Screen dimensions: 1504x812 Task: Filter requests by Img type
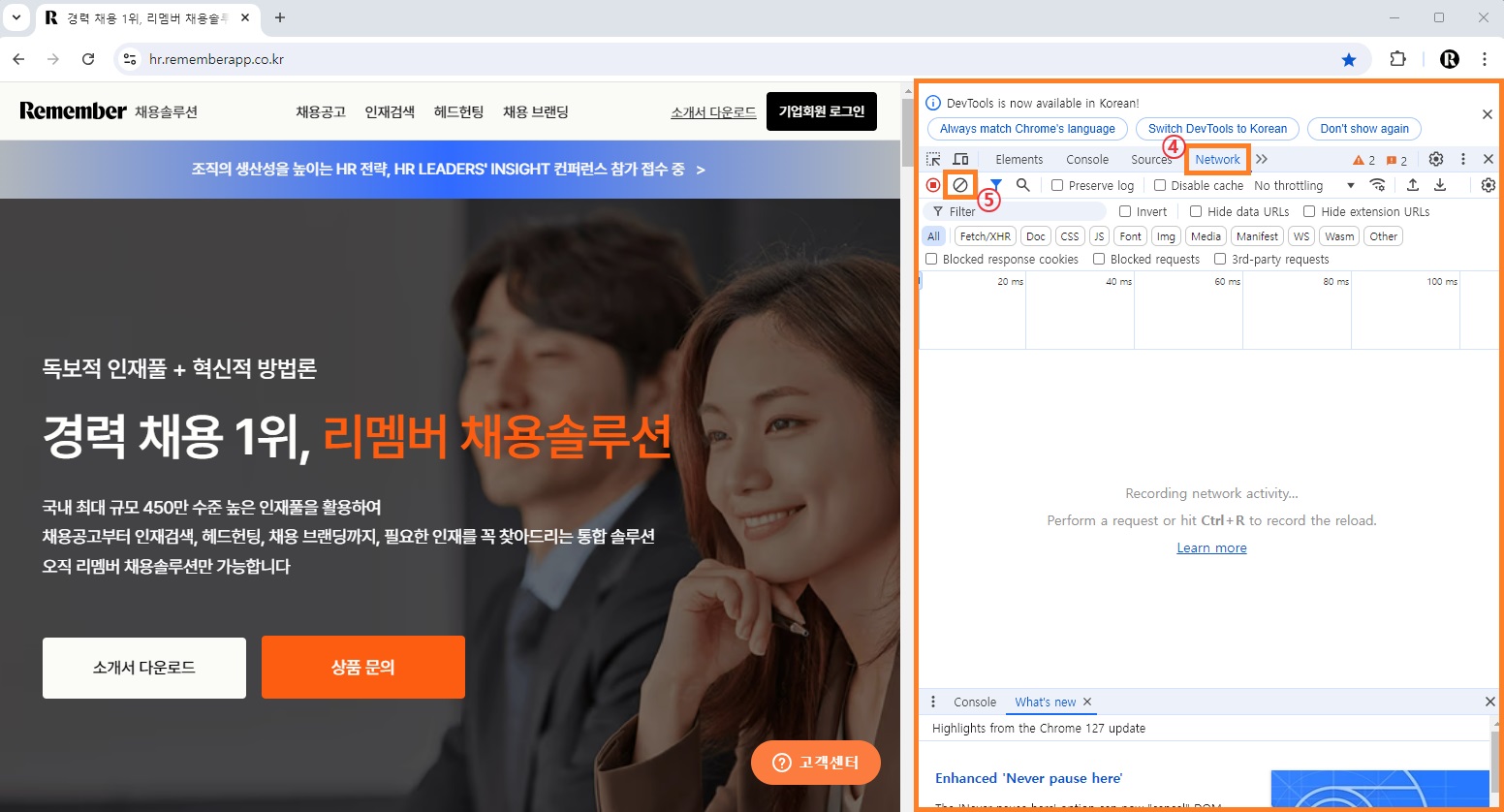coord(1166,236)
